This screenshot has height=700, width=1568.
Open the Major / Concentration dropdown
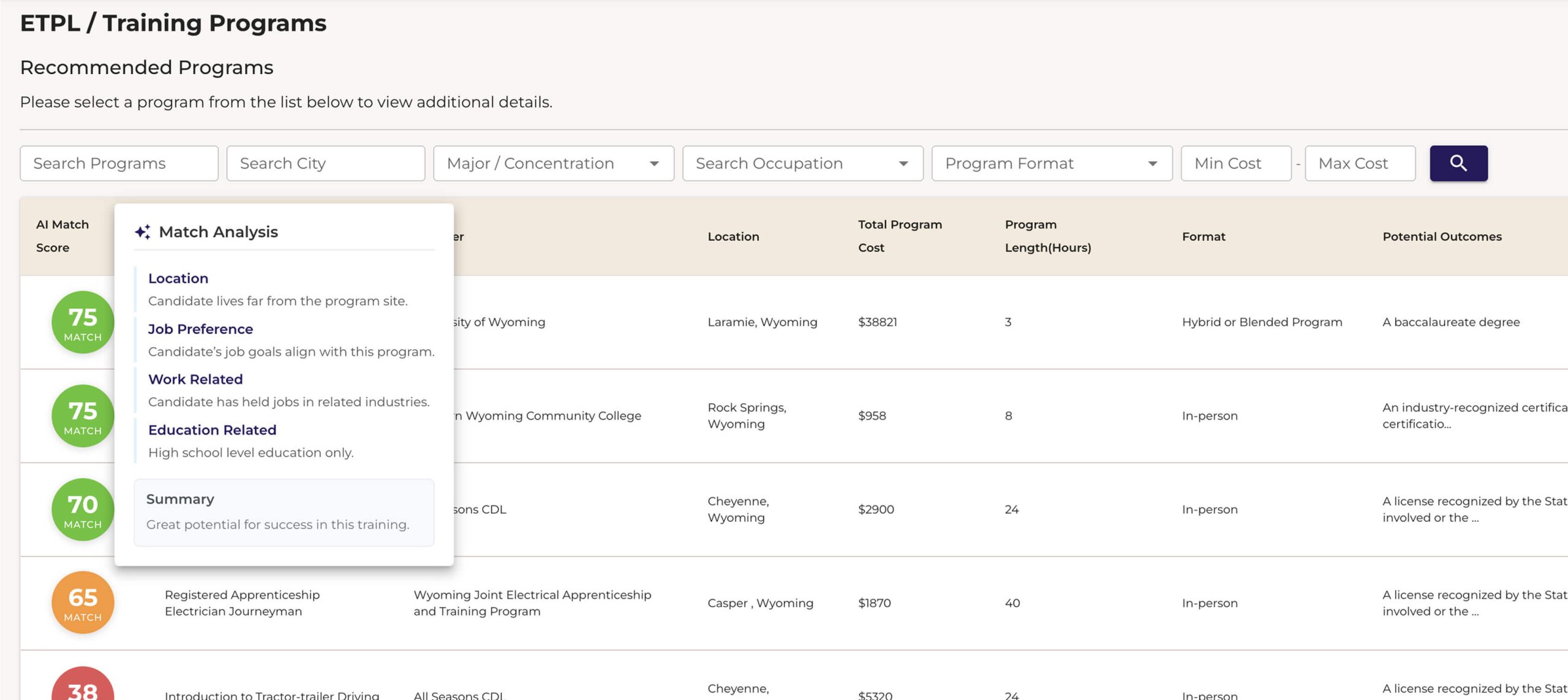(x=553, y=163)
